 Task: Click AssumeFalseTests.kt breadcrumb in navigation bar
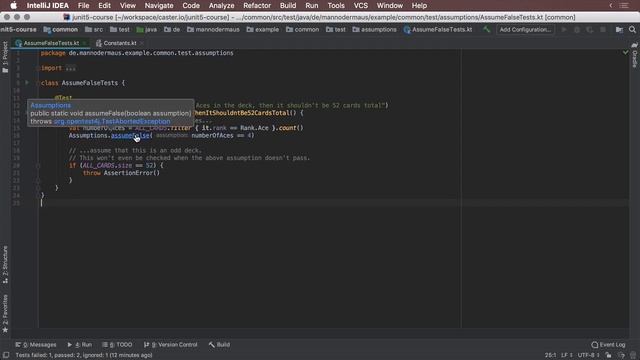click(x=438, y=29)
